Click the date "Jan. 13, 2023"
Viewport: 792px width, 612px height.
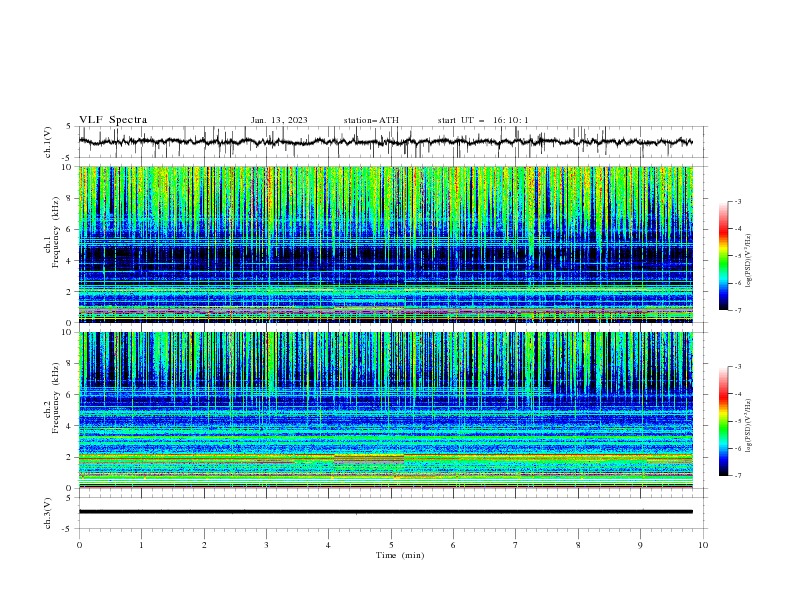point(279,120)
